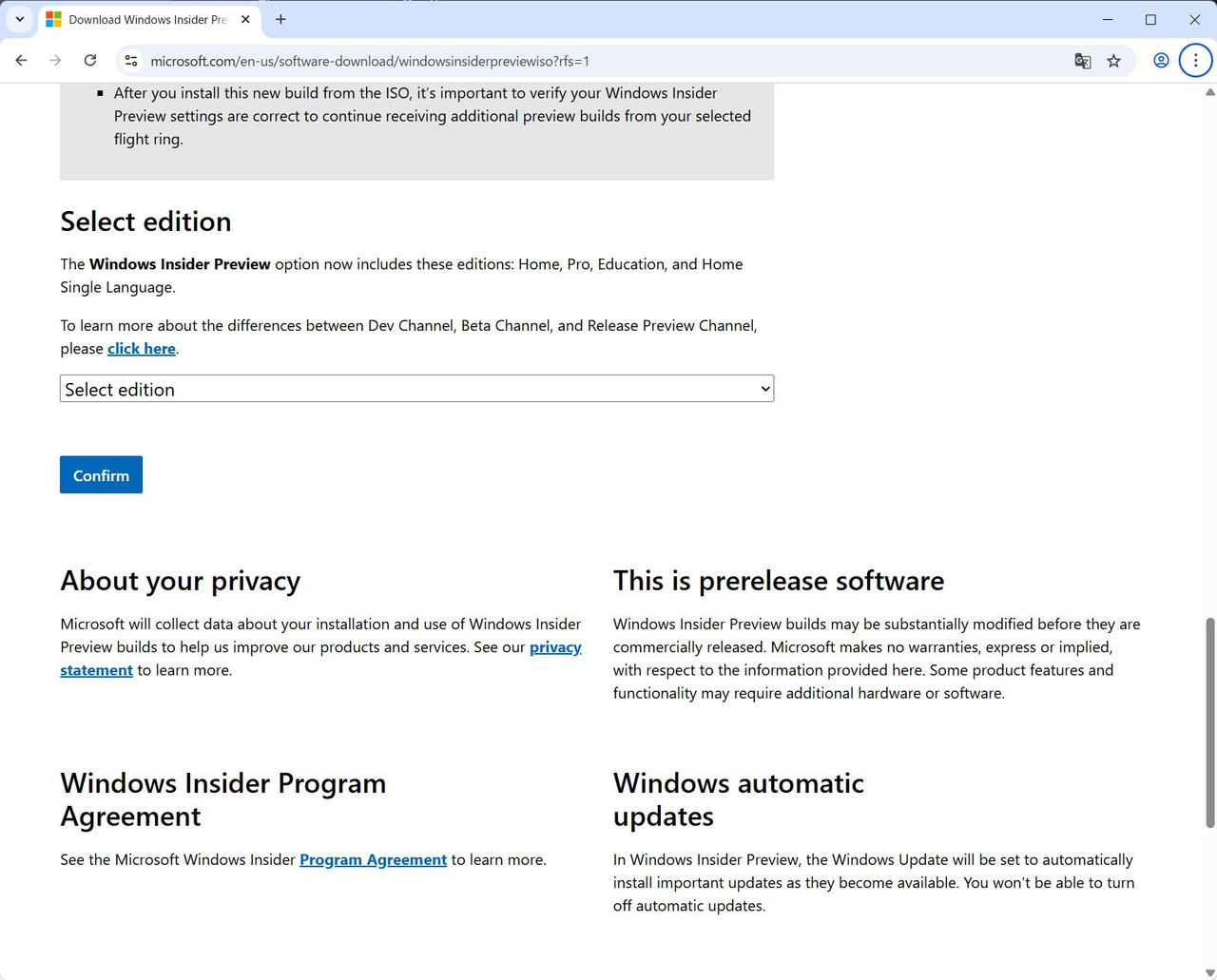1217x980 pixels.
Task: Open the Program Agreement link
Action: pyautogui.click(x=373, y=860)
